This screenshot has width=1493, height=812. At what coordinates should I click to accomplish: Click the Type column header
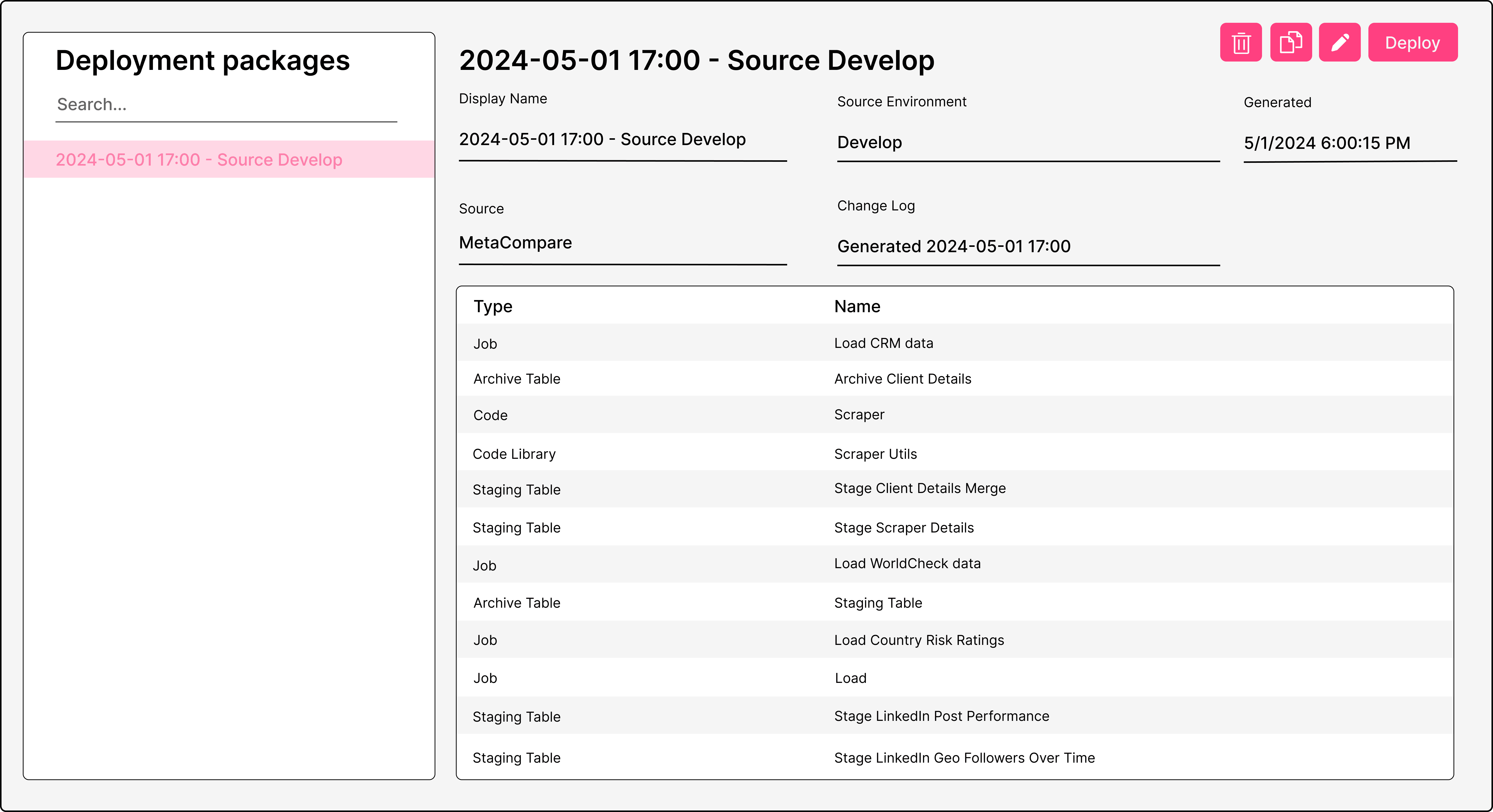[493, 307]
